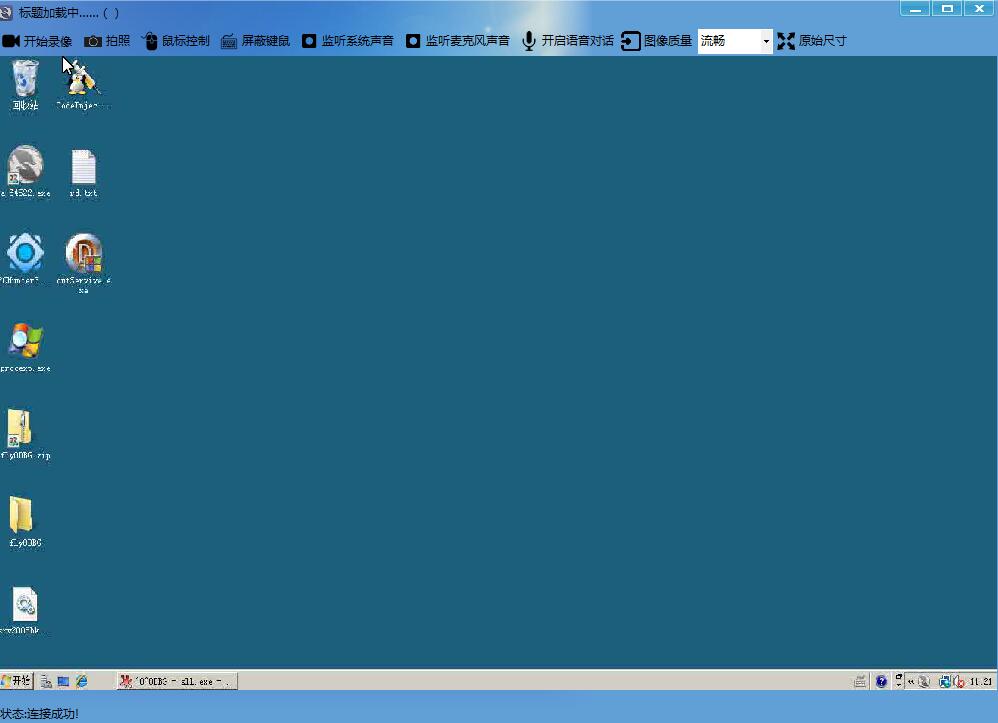
Task: Click the app icon in title bar
Action: coord(7,13)
